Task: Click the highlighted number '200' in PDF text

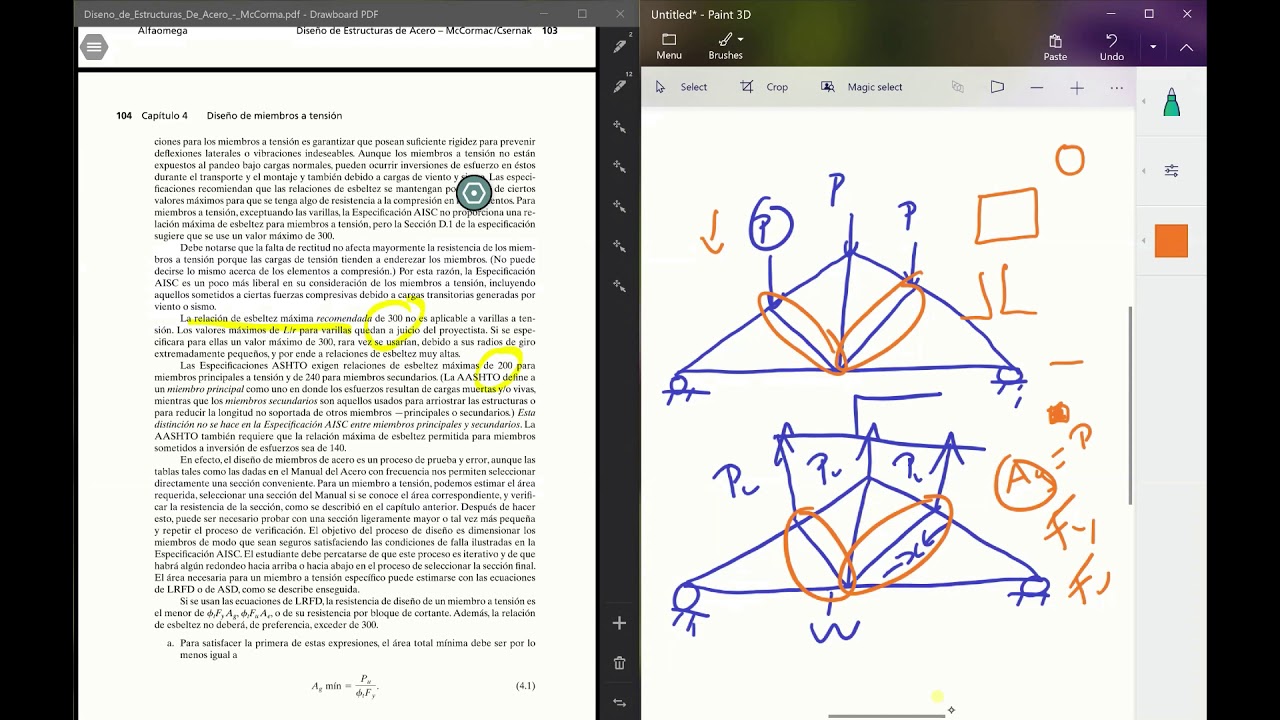Action: 505,366
